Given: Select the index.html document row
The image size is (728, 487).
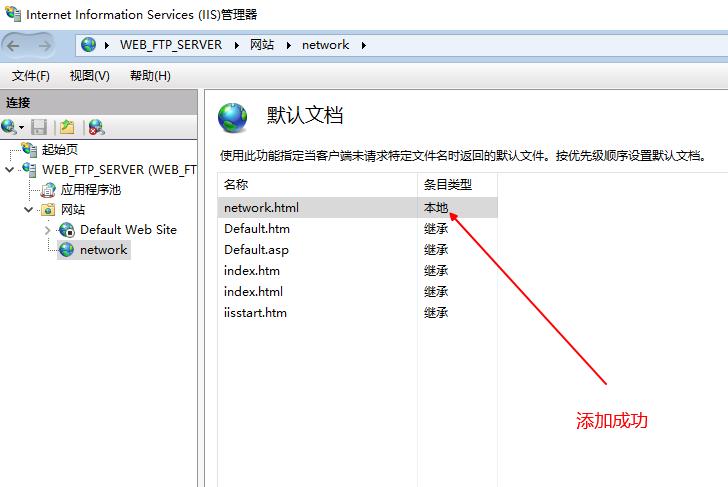Looking at the screenshot, I should point(358,292).
